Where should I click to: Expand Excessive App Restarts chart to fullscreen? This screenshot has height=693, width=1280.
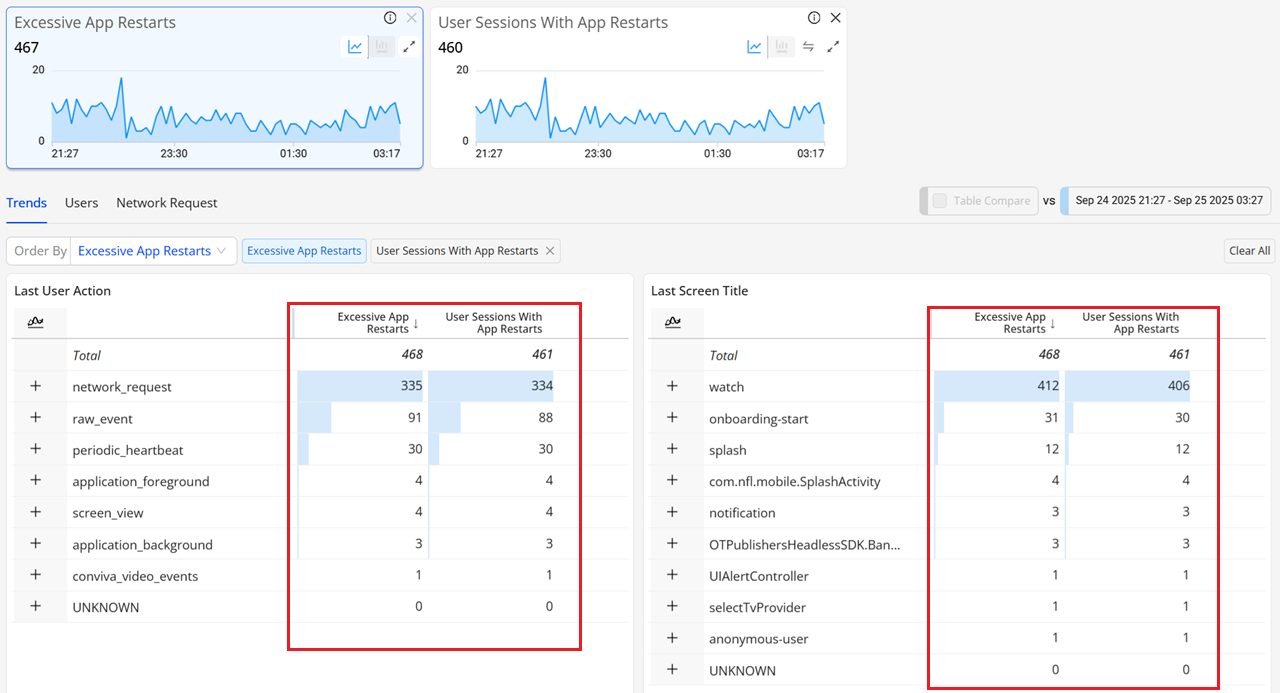pyautogui.click(x=409, y=47)
